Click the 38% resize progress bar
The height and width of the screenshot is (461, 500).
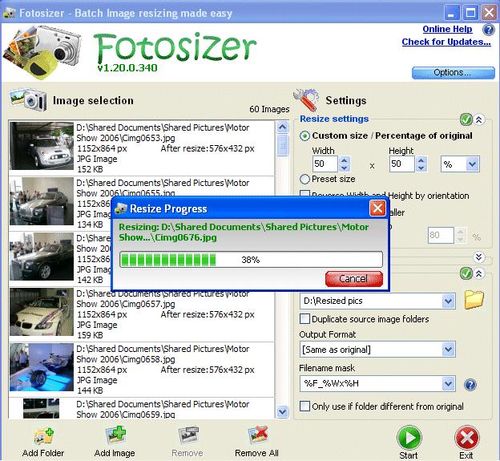(251, 260)
